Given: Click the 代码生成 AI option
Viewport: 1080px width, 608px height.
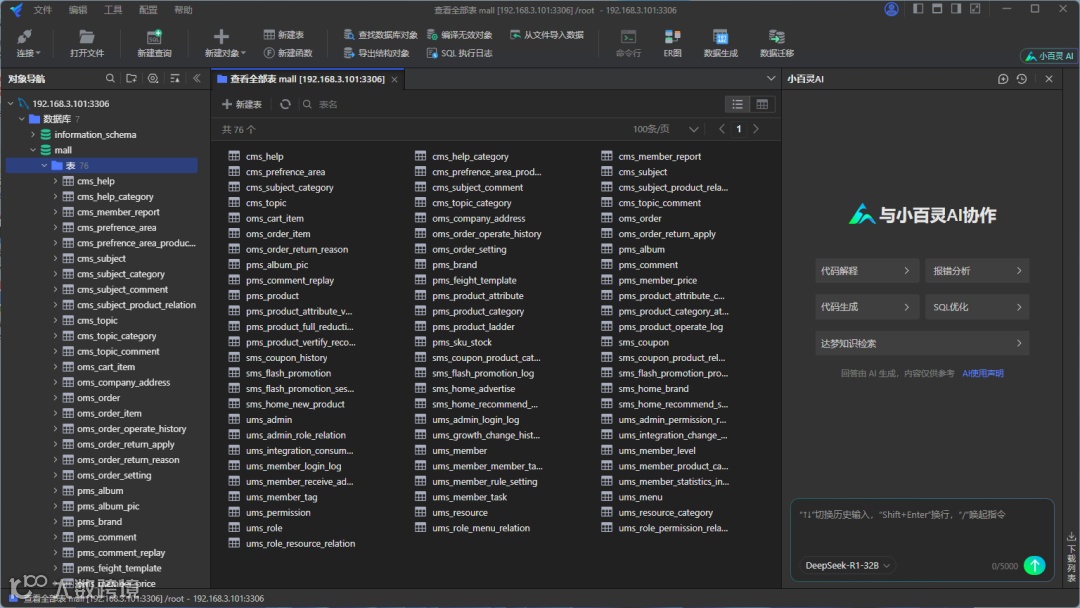Looking at the screenshot, I should tap(866, 307).
